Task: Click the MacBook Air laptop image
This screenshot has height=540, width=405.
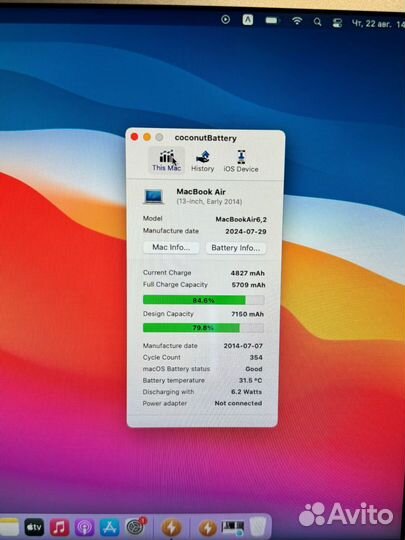Action: [153, 196]
